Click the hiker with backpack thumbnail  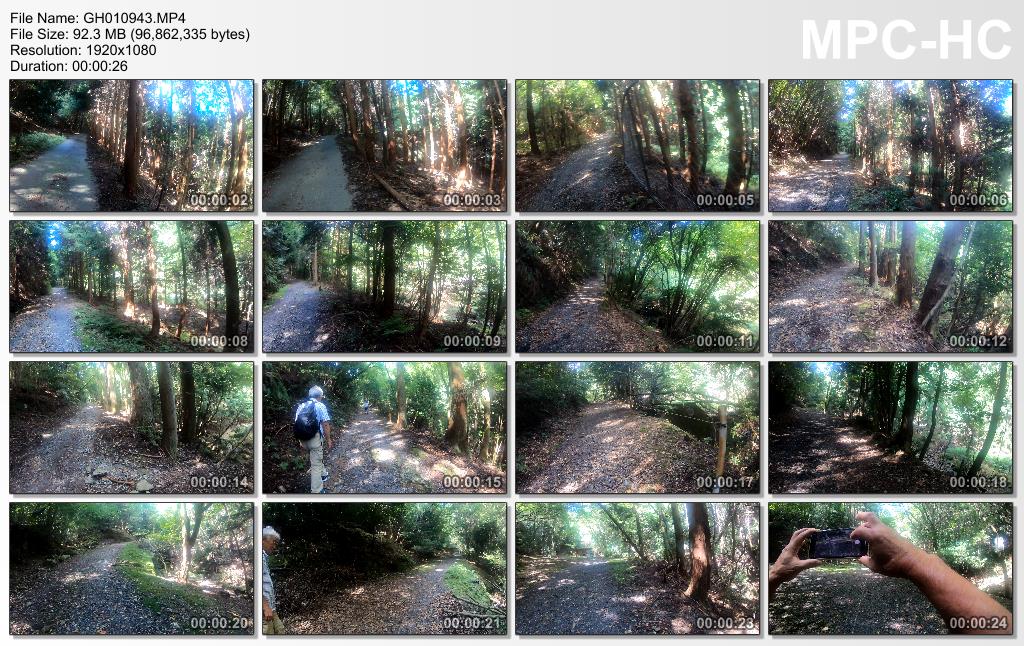(384, 428)
